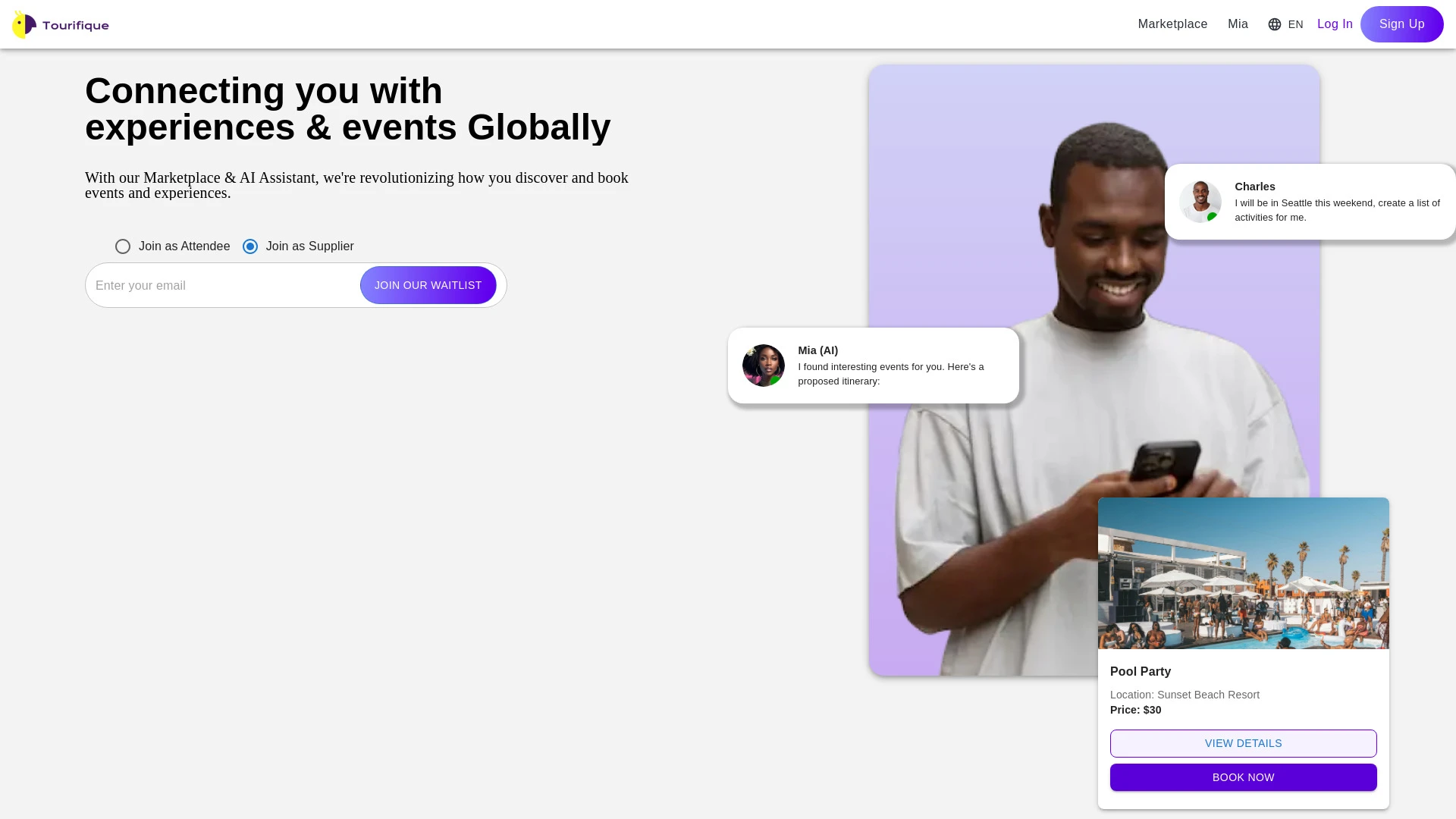Open Mia's proposed itinerary message
Image resolution: width=1456 pixels, height=819 pixels.
[891, 374]
